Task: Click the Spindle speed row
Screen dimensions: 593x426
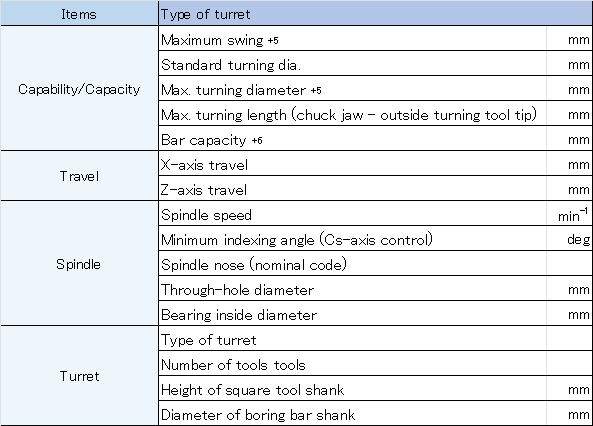Action: [375, 213]
